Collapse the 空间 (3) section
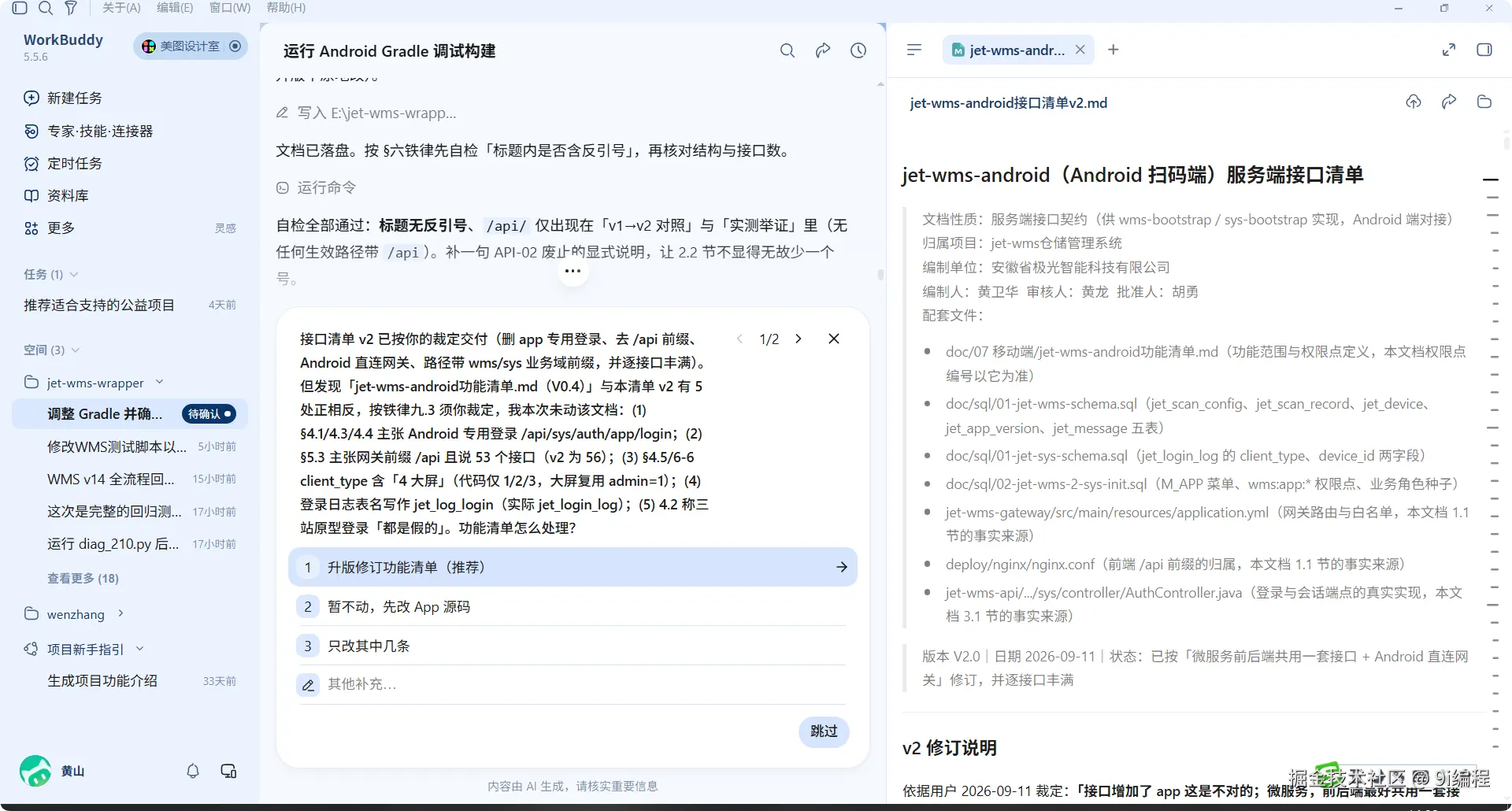1512x811 pixels. 52,350
